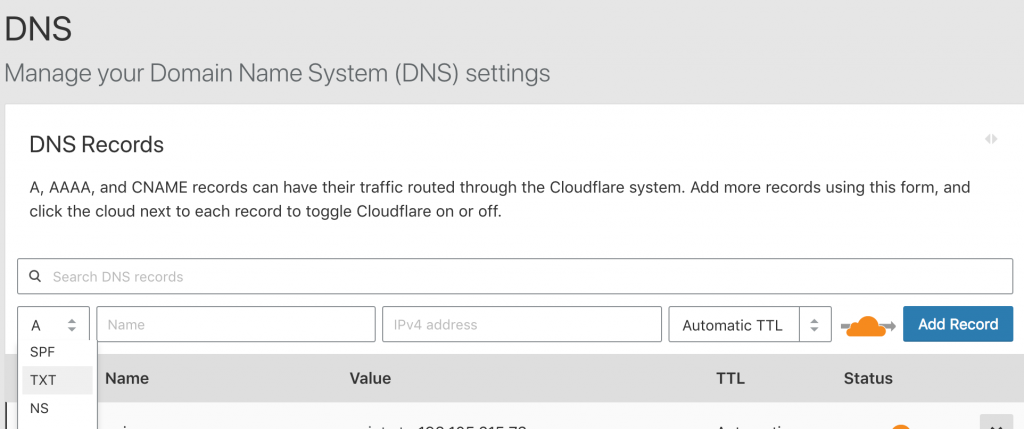Viewport: 1024px width, 429px height.
Task: Pick NS from the record type list
Action: [x=57, y=409]
